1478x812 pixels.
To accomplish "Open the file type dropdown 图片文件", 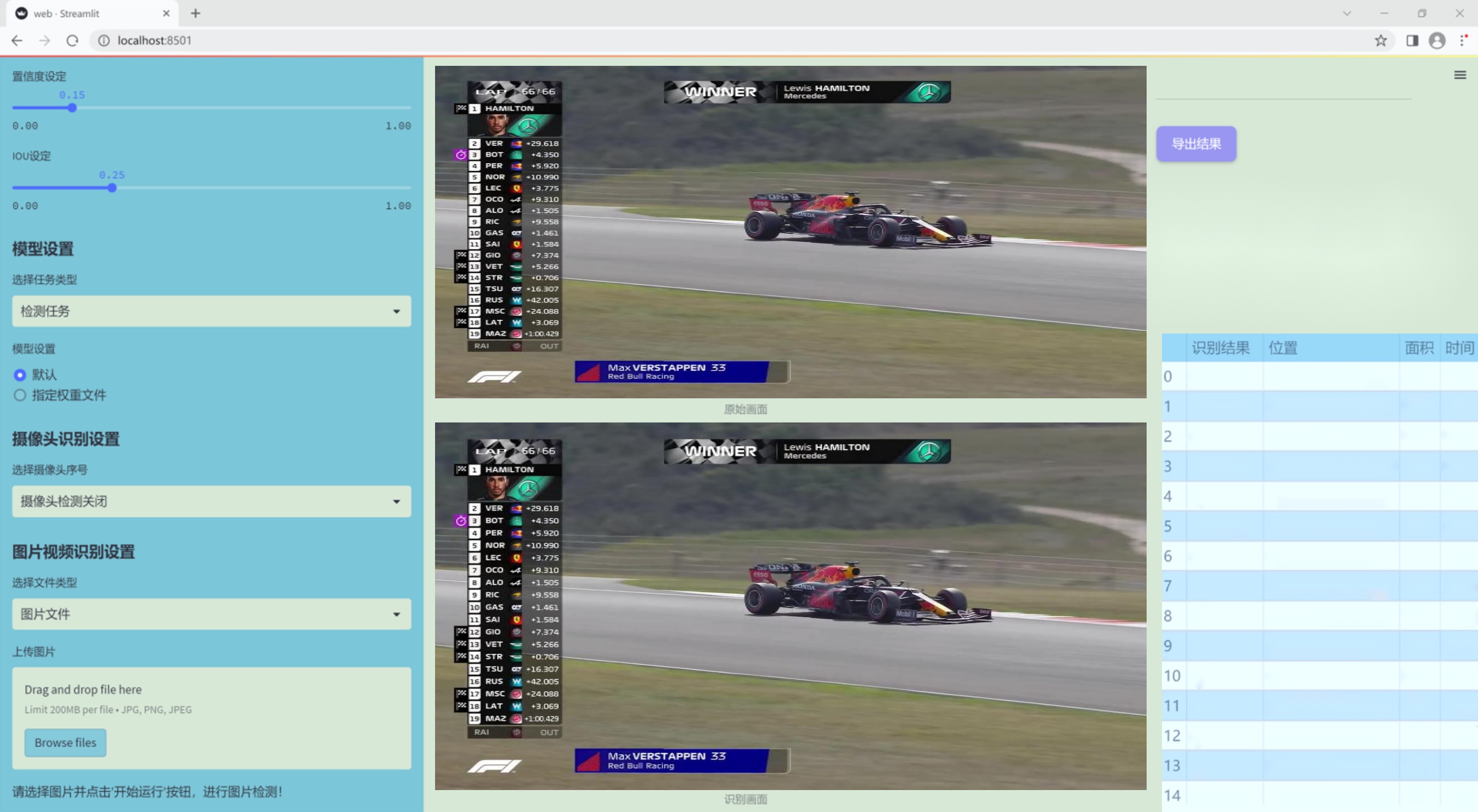I will (x=211, y=614).
